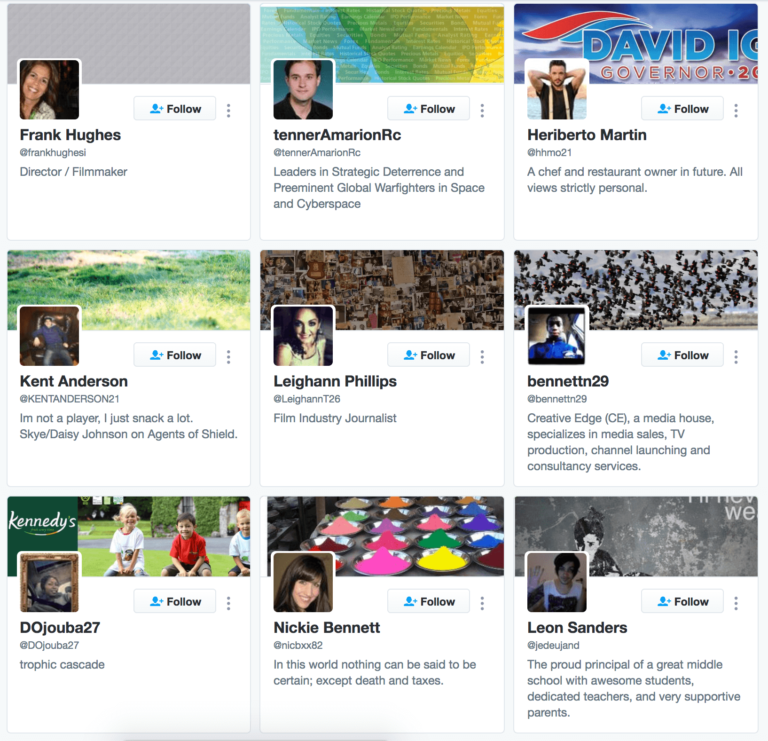The image size is (768, 741).
Task: Open Nickie Bennett's profile name link
Action: [x=327, y=627]
